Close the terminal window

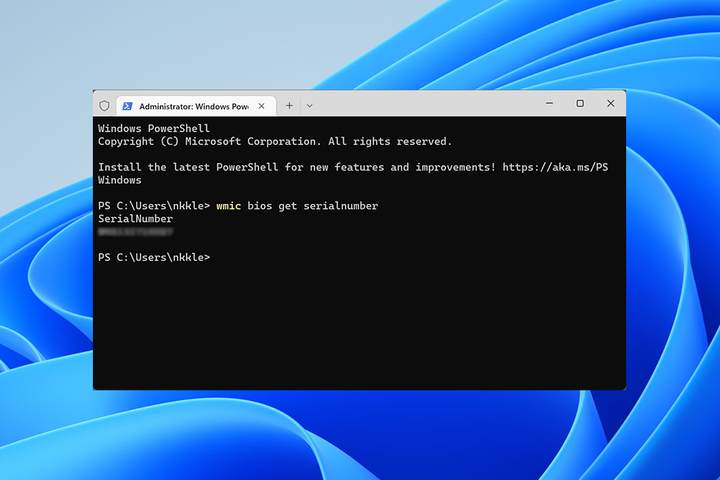click(x=611, y=103)
